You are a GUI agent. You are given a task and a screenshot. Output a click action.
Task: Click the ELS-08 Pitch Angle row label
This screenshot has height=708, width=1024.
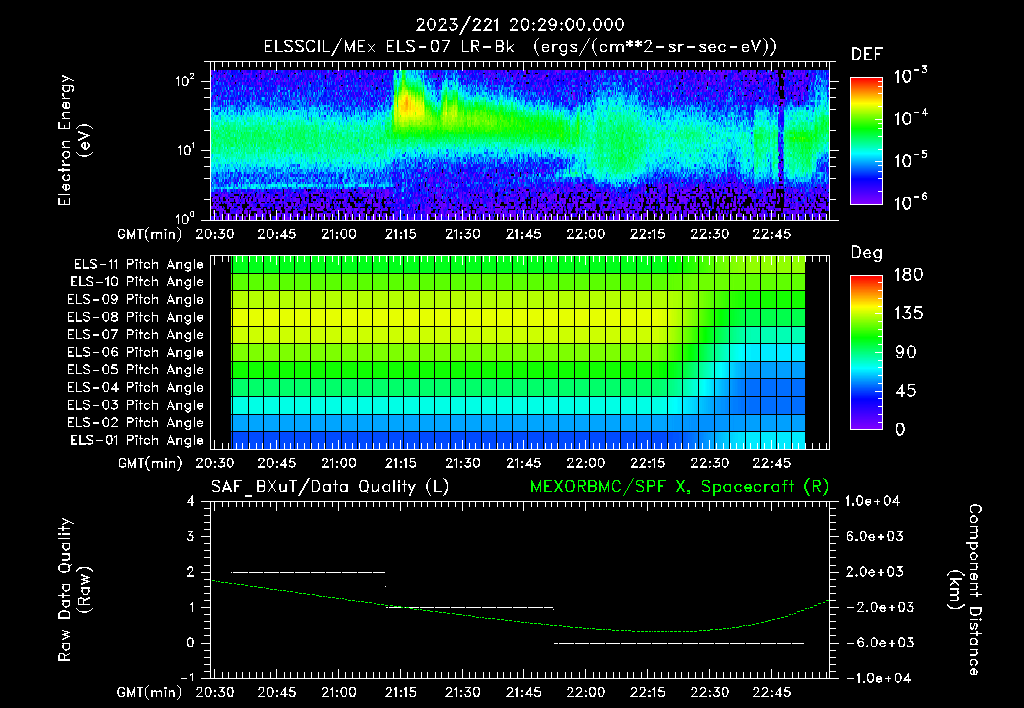coord(136,317)
